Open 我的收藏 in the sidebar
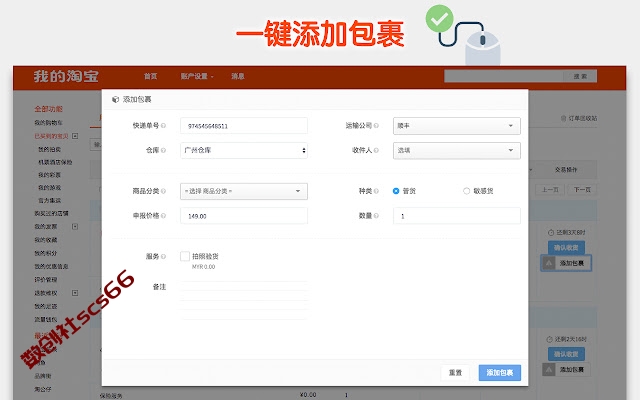640x400 pixels. [x=46, y=240]
